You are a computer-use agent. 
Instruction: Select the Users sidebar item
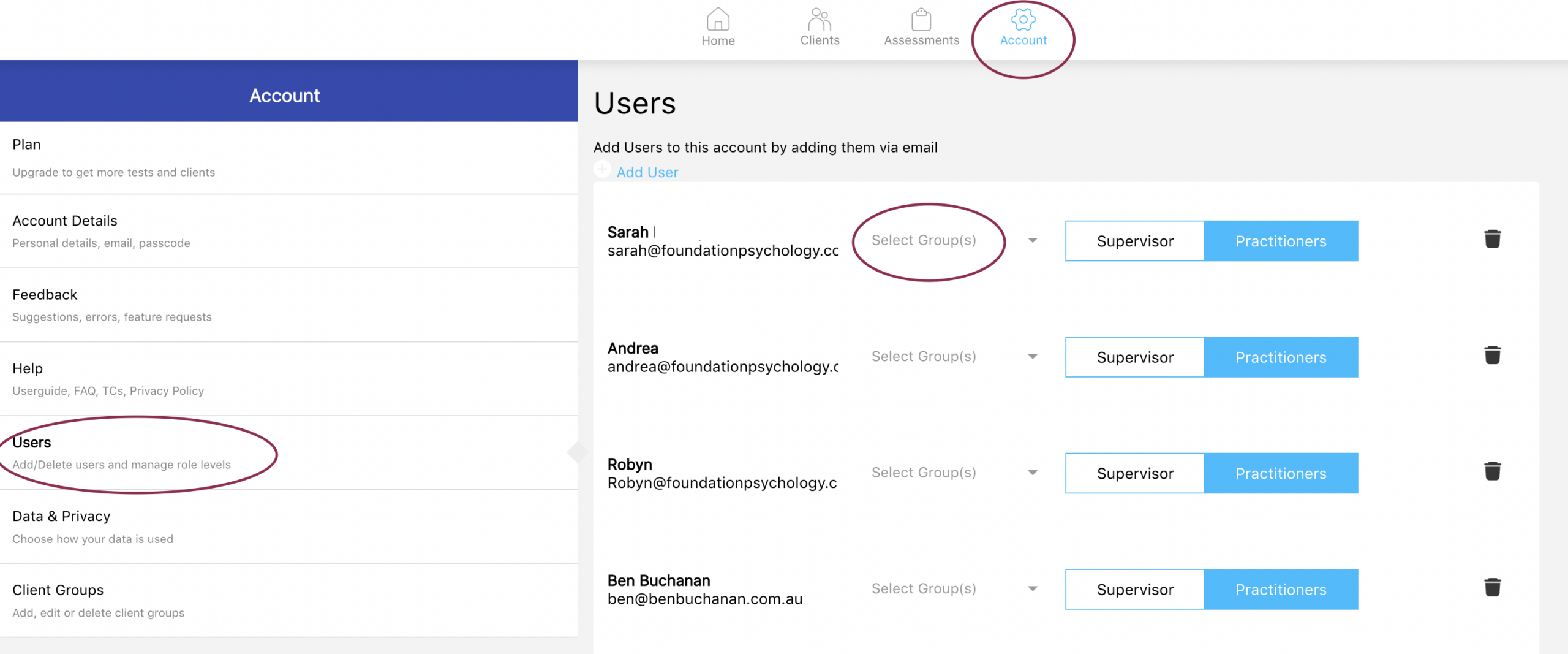pyautogui.click(x=288, y=453)
